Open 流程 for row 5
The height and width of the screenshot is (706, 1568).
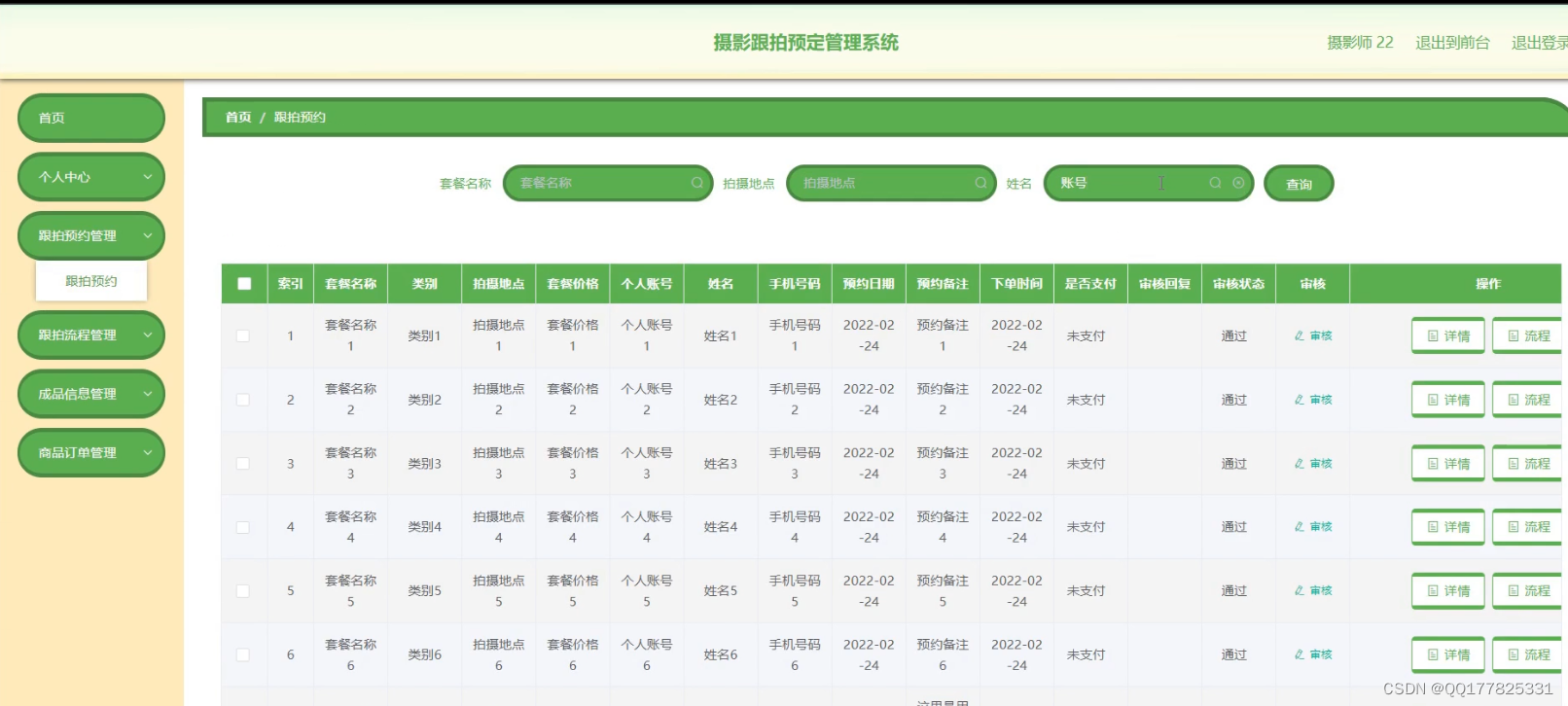click(1528, 591)
